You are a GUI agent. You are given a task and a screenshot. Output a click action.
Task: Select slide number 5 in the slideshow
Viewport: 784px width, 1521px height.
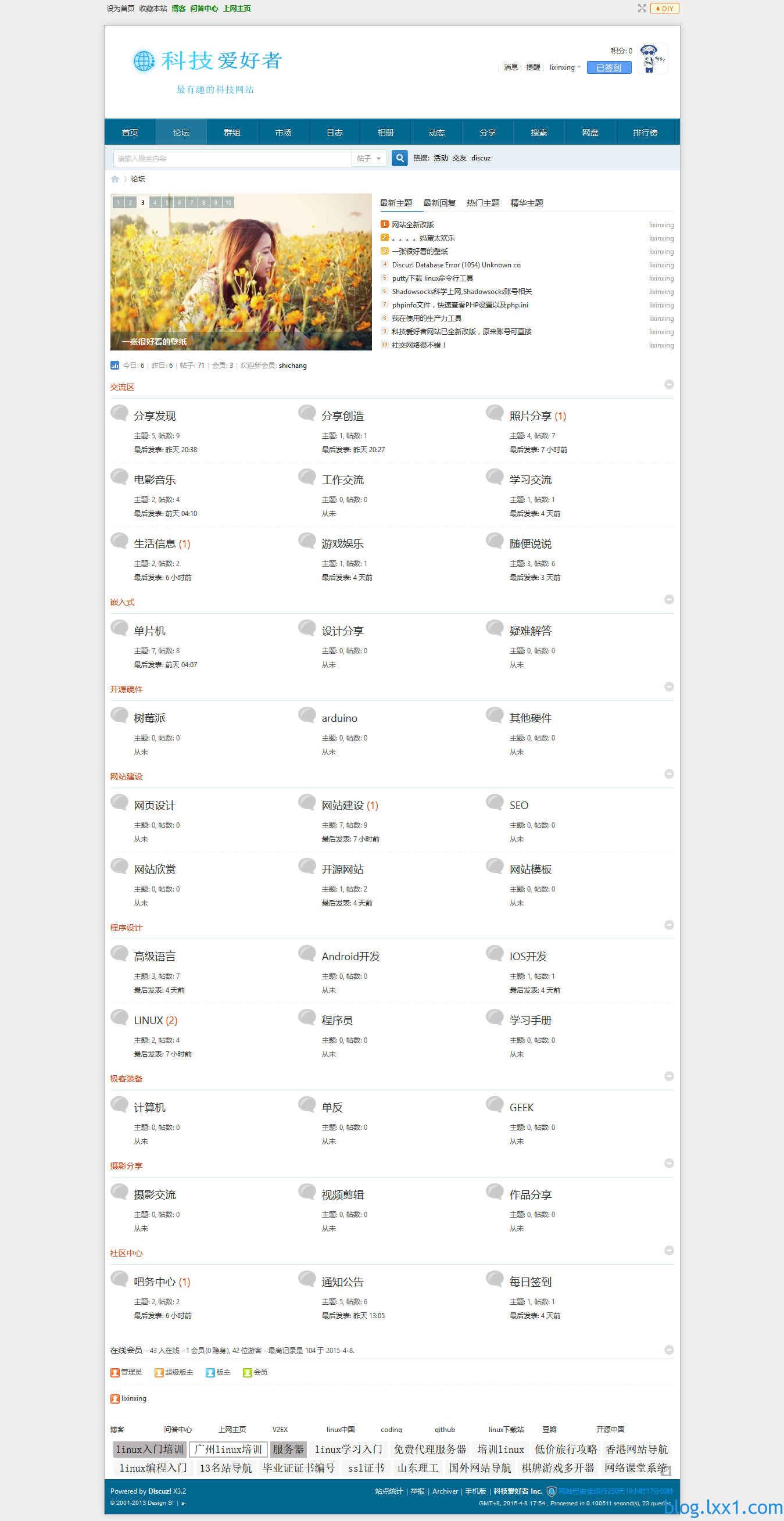tap(167, 202)
